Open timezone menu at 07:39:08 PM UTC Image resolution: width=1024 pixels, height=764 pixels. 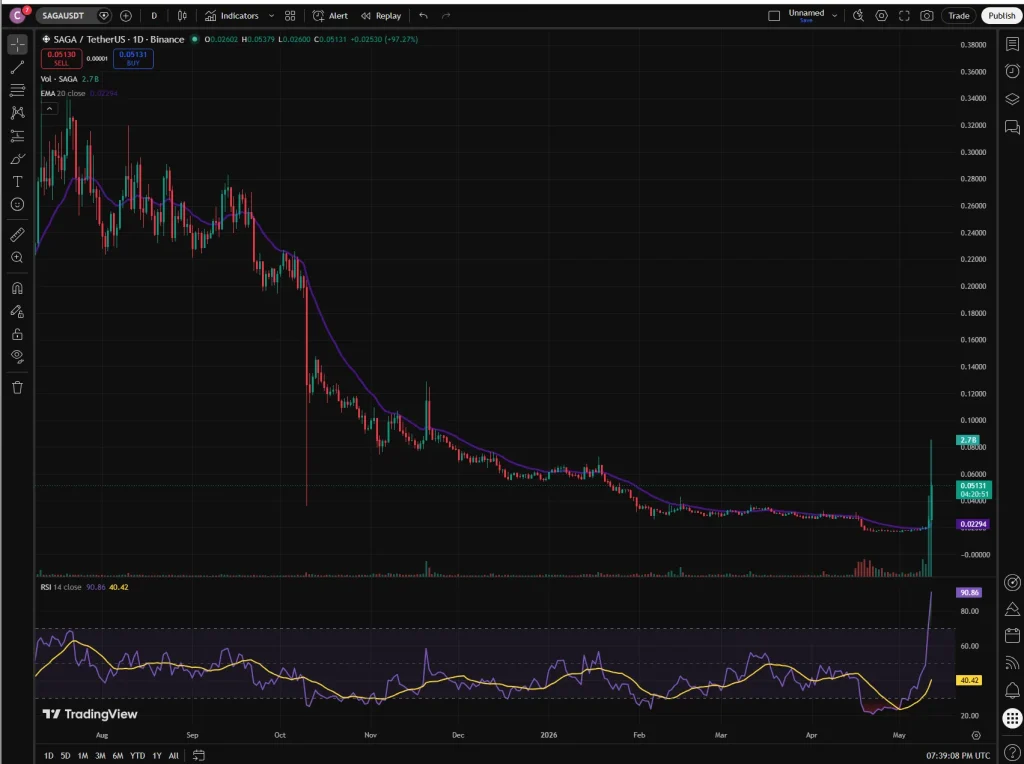957,756
